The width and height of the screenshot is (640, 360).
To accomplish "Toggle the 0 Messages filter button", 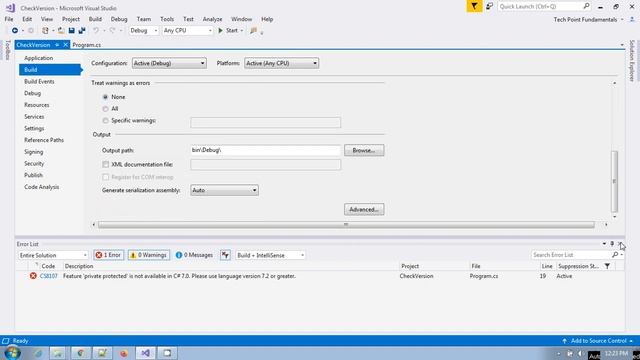I will point(194,255).
